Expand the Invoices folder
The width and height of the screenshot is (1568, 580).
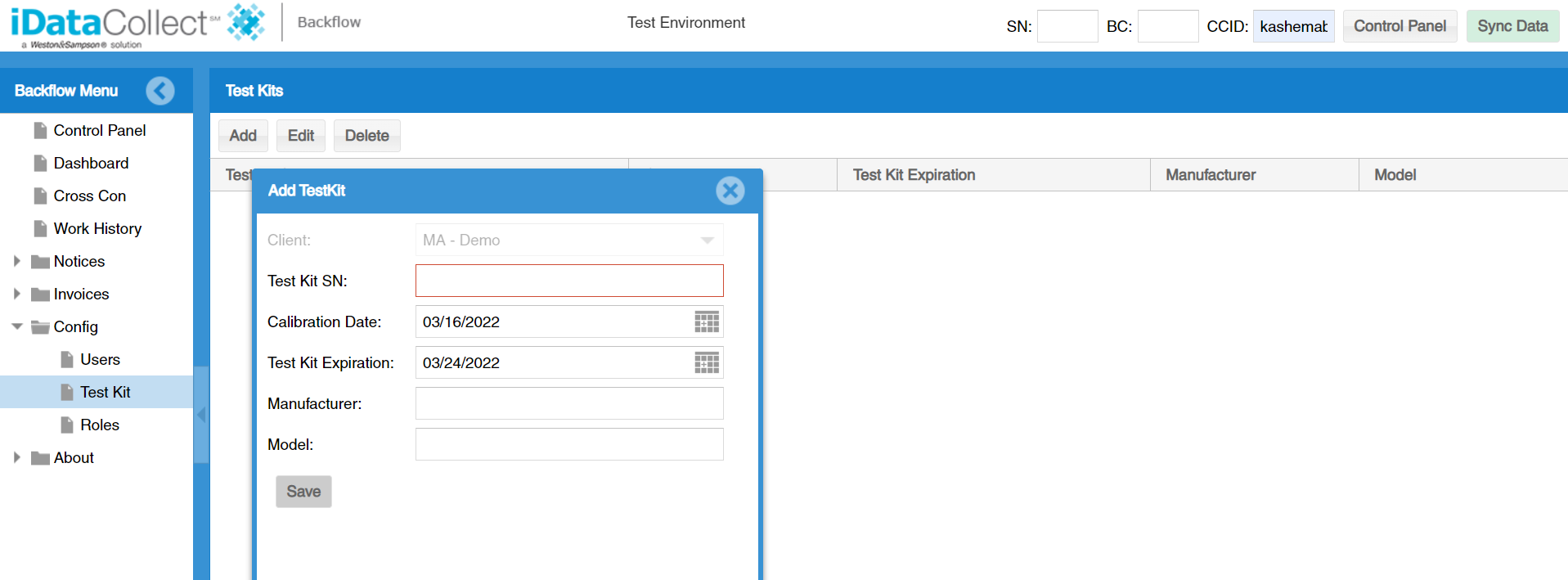[16, 294]
